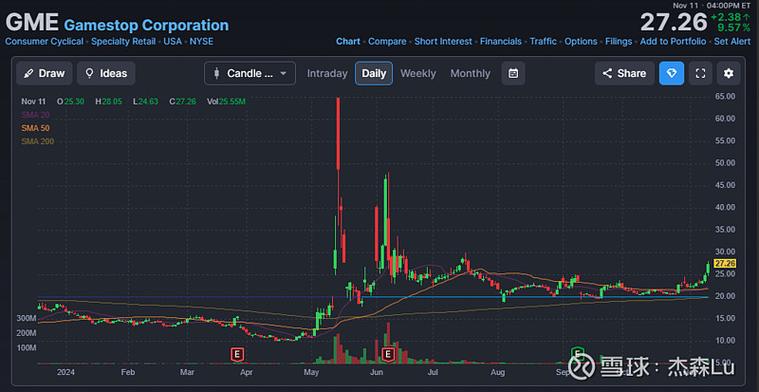Open the Short Interest link

[443, 42]
